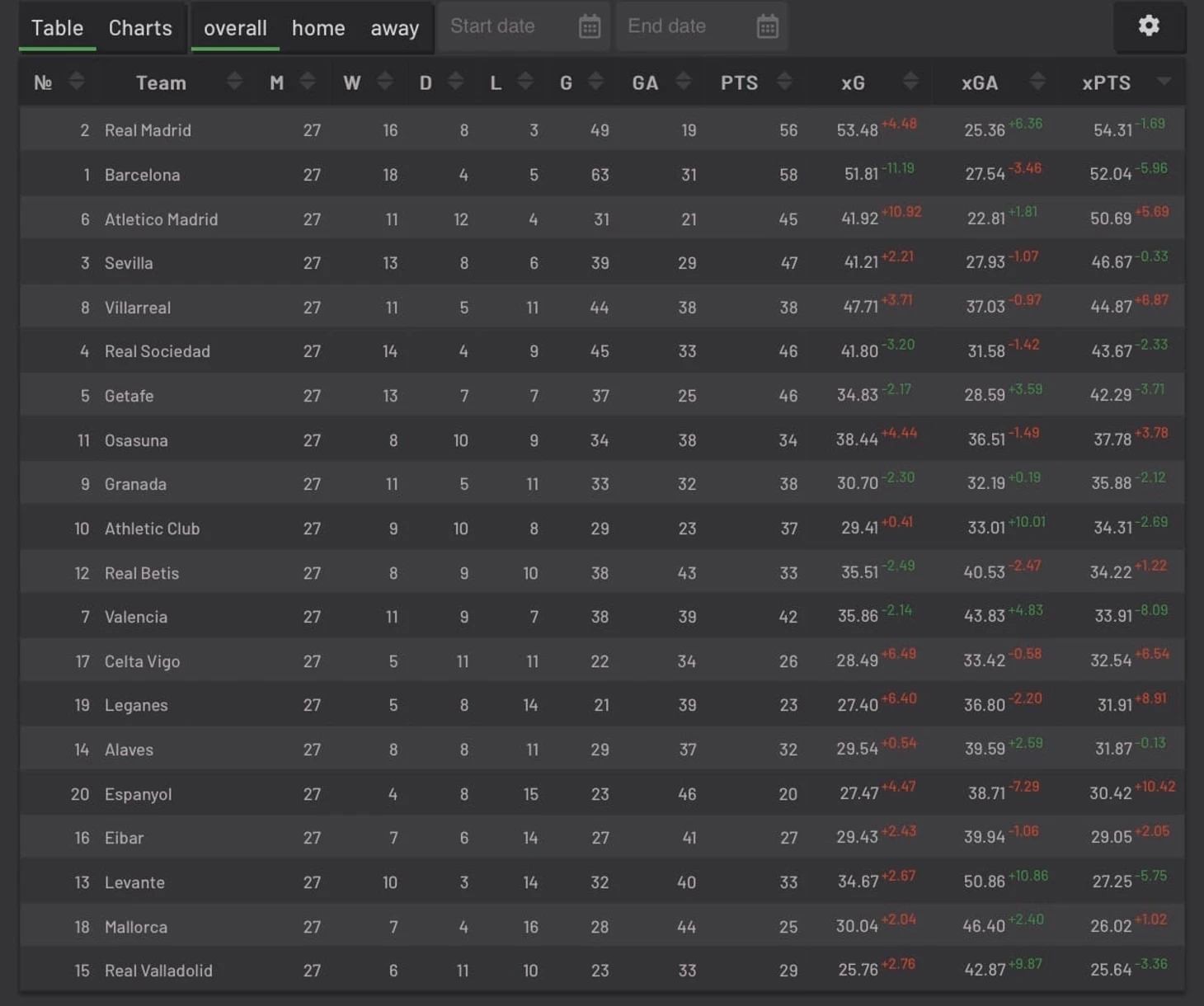Viewport: 1204px width, 1006px height.
Task: Switch to the Charts tab
Action: tap(140, 28)
